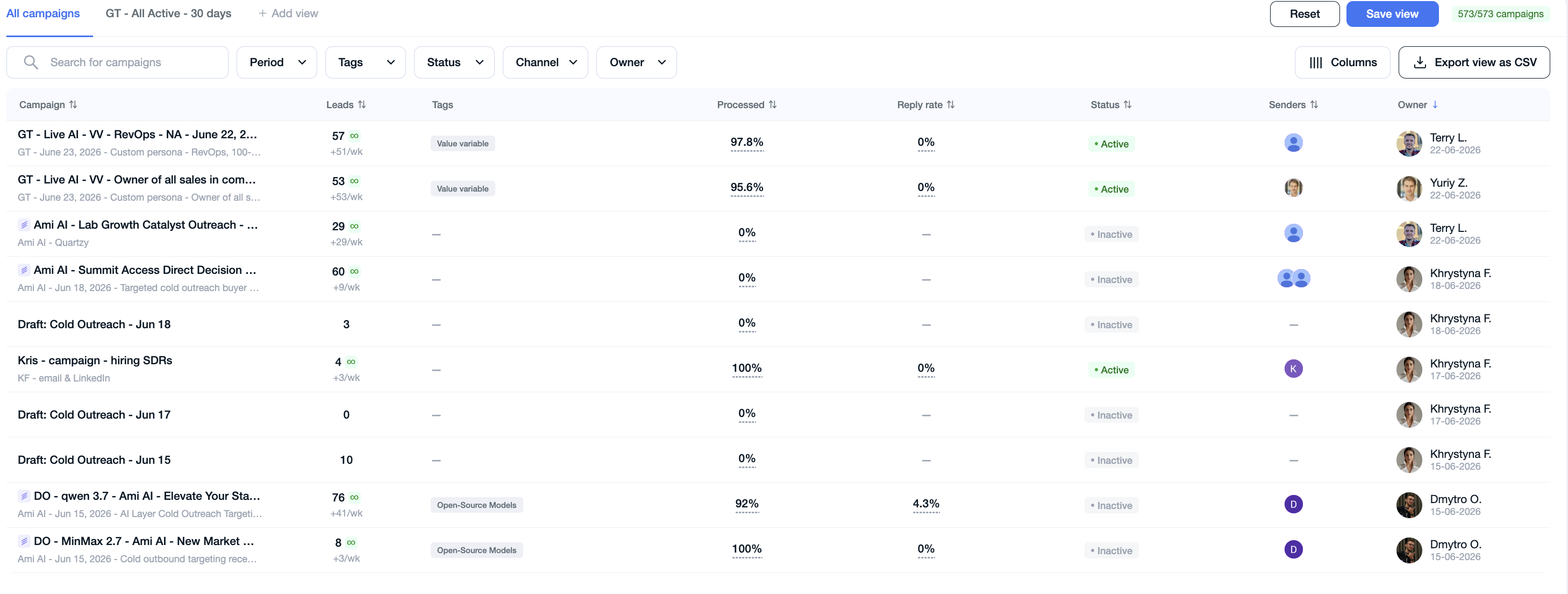Toggle the Owner column descending arrow

(1435, 105)
